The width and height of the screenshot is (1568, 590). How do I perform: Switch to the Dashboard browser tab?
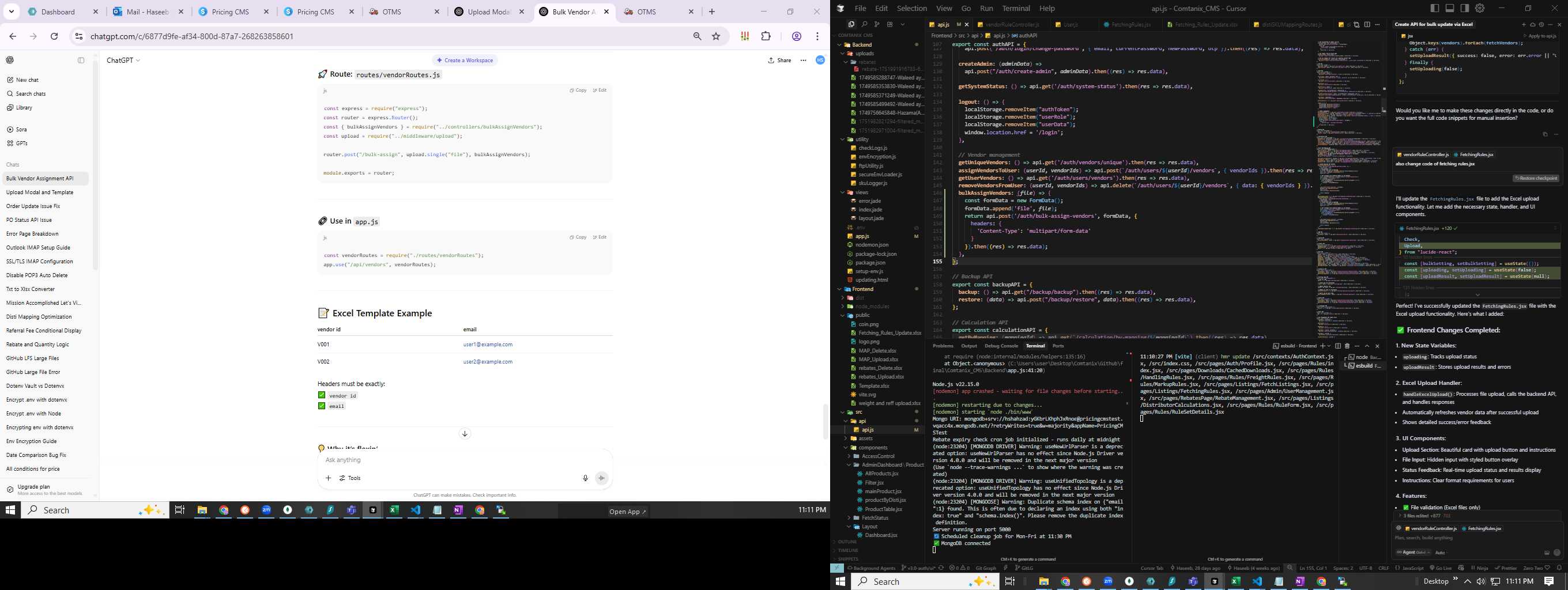click(x=63, y=12)
